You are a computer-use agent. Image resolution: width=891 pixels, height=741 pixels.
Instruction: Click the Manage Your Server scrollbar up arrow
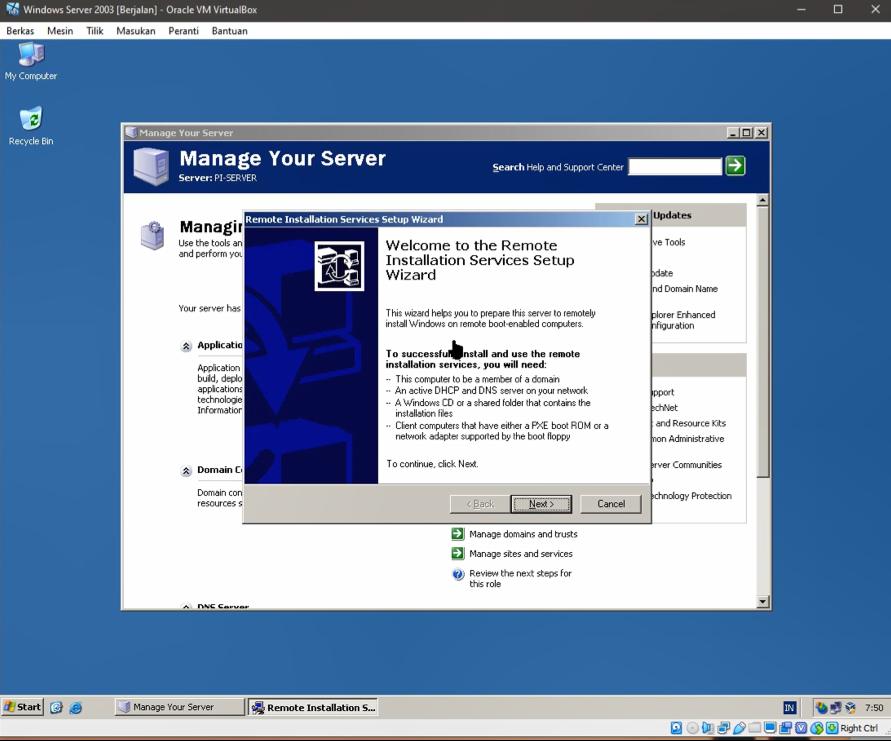click(x=763, y=200)
